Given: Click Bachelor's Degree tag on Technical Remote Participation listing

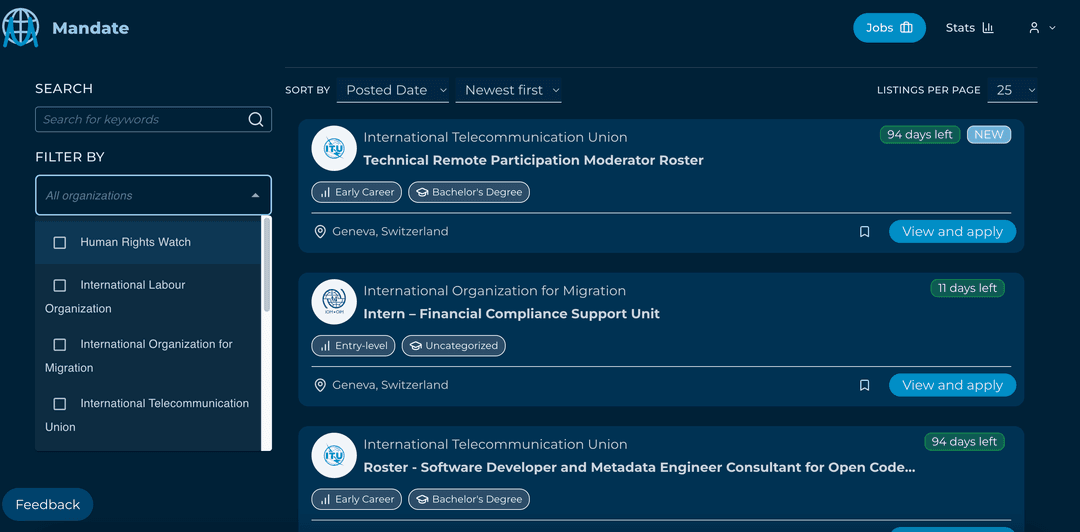Looking at the screenshot, I should (469, 192).
